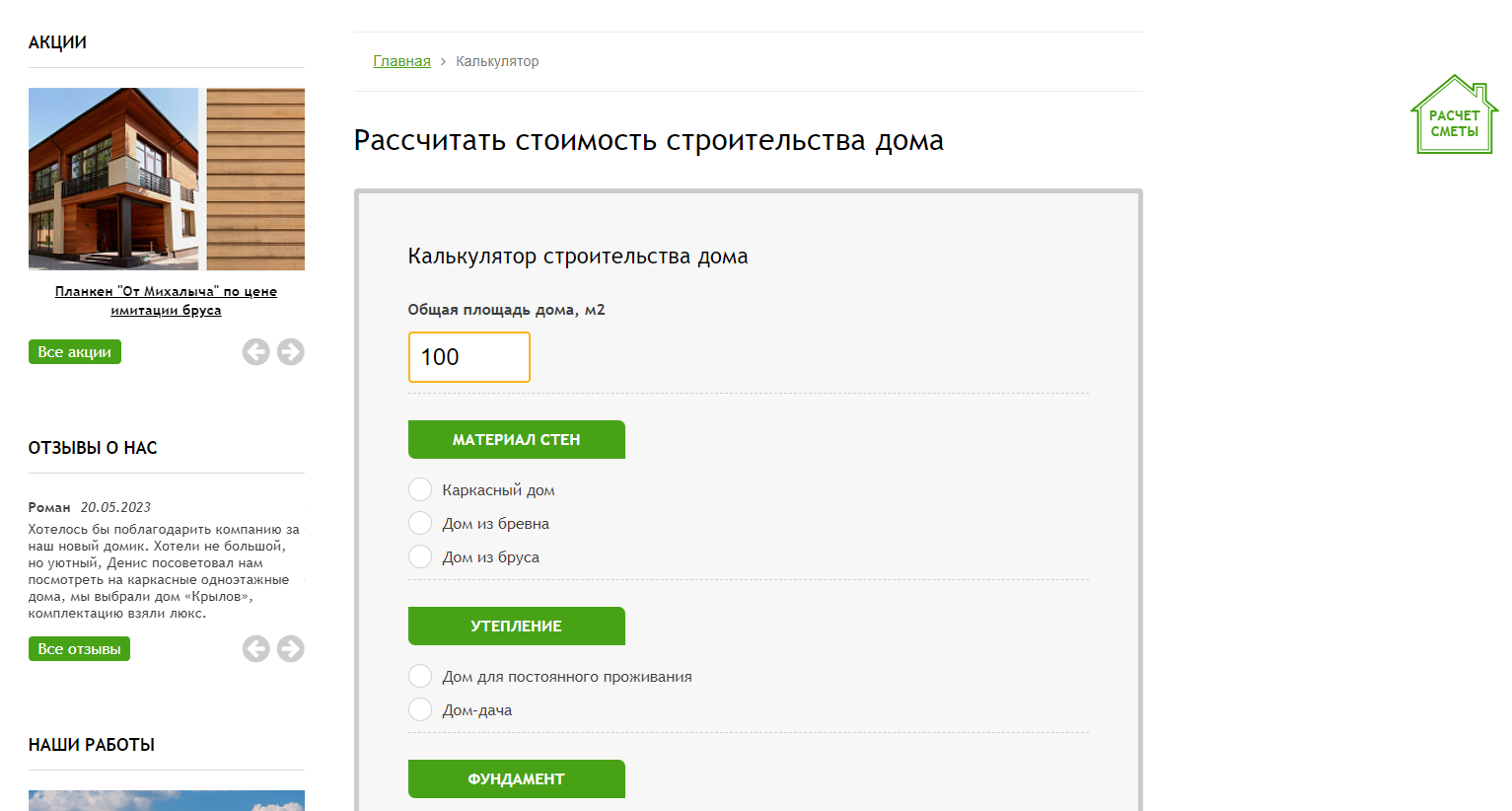The width and height of the screenshot is (1512, 811).
Task: Click the Все акции button
Action: pyautogui.click(x=75, y=352)
